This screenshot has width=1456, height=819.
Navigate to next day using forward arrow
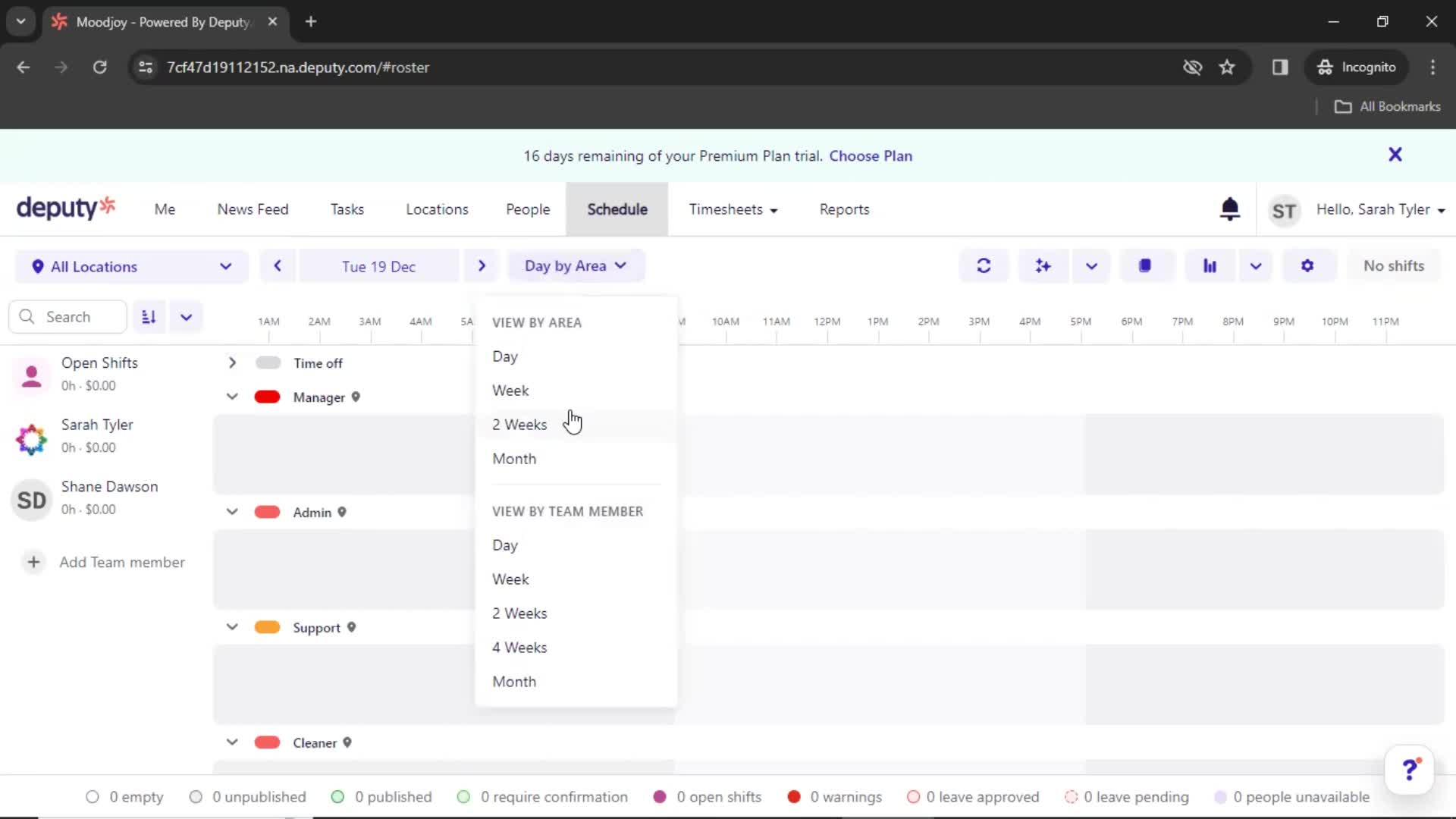[x=481, y=265]
